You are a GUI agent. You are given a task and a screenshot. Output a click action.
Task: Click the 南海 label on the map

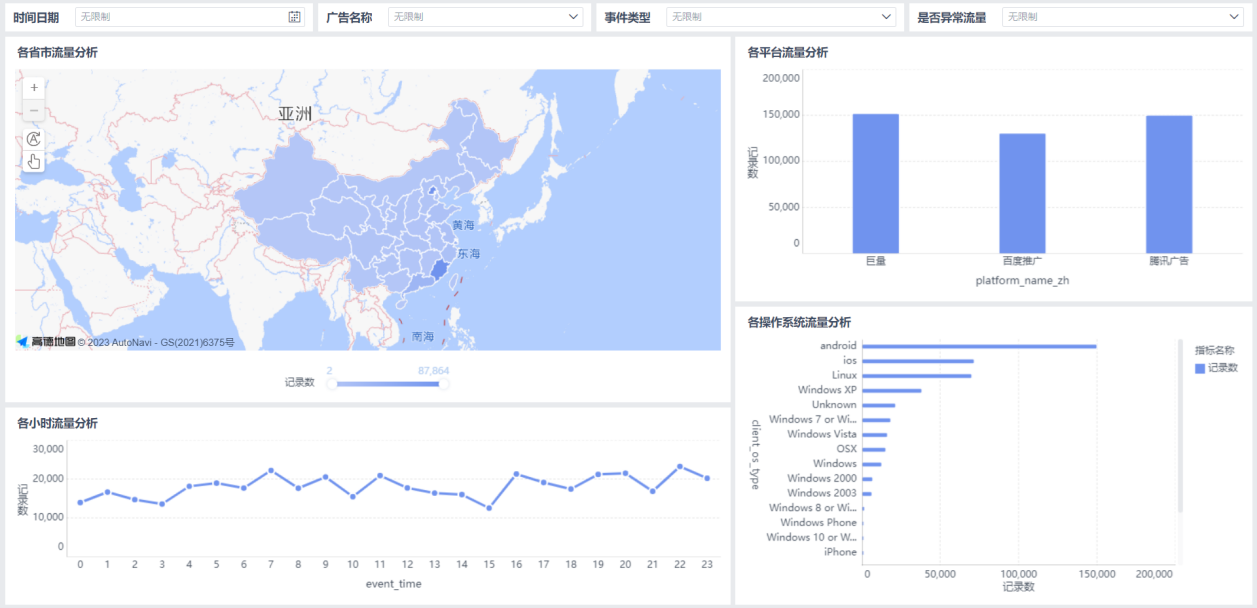423,337
